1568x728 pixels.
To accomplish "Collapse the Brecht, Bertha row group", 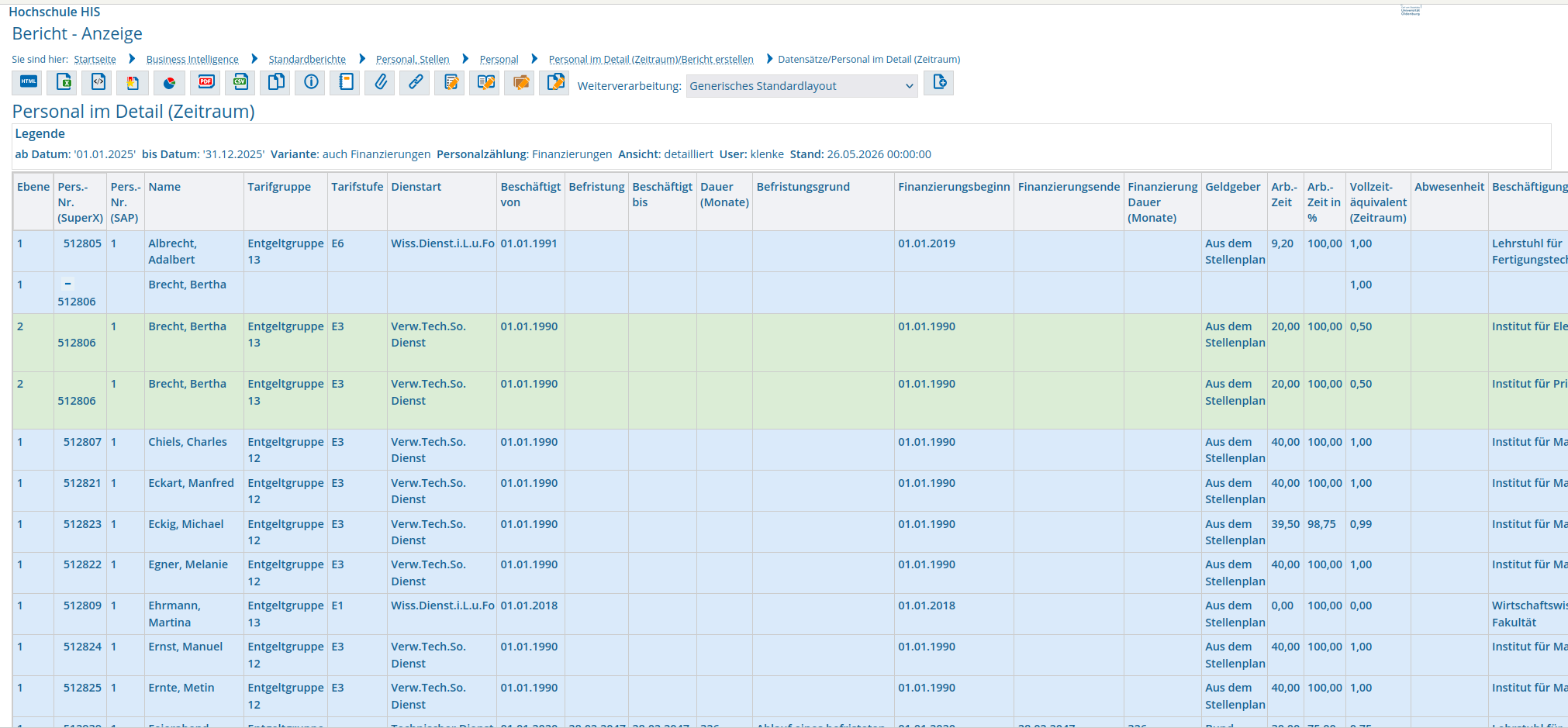I will (67, 284).
